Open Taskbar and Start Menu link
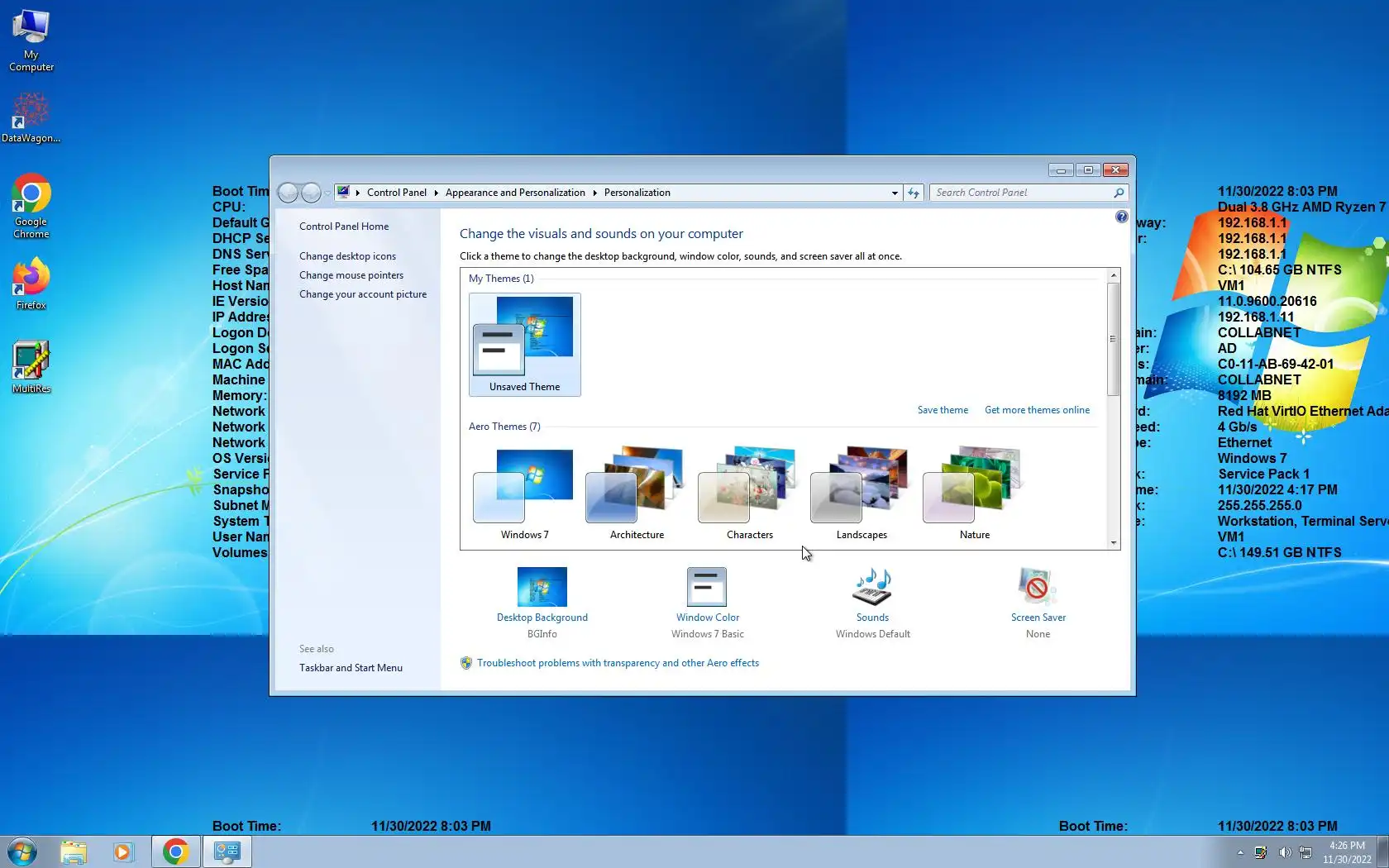 [351, 668]
